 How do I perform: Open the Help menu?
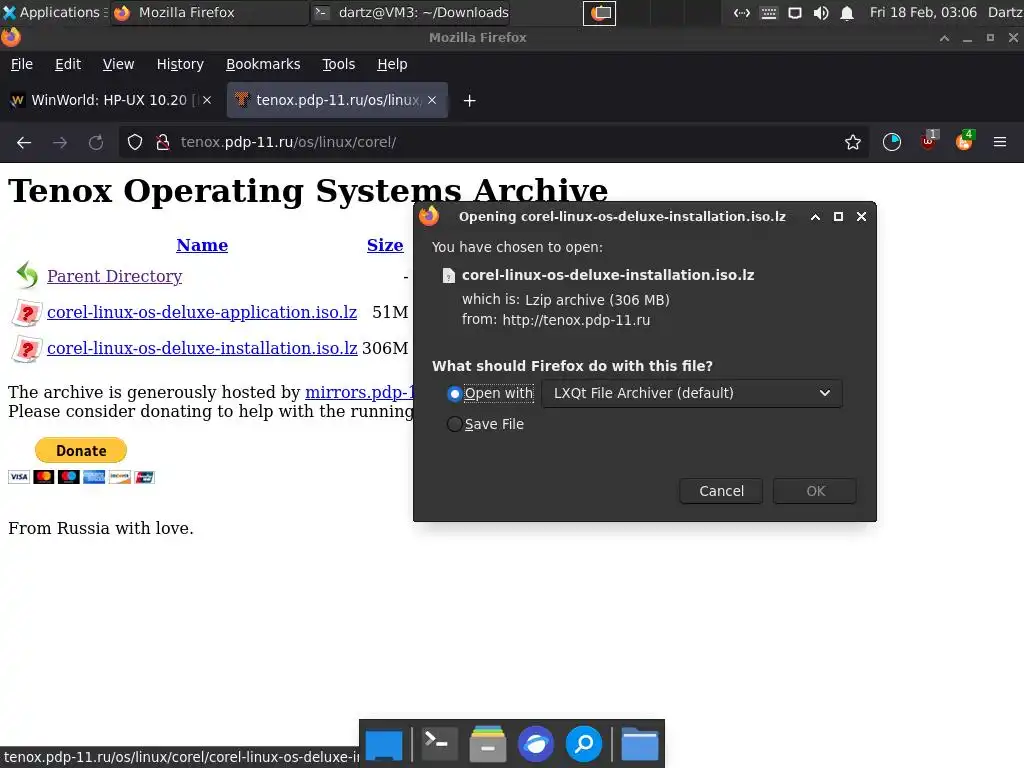[x=392, y=64]
